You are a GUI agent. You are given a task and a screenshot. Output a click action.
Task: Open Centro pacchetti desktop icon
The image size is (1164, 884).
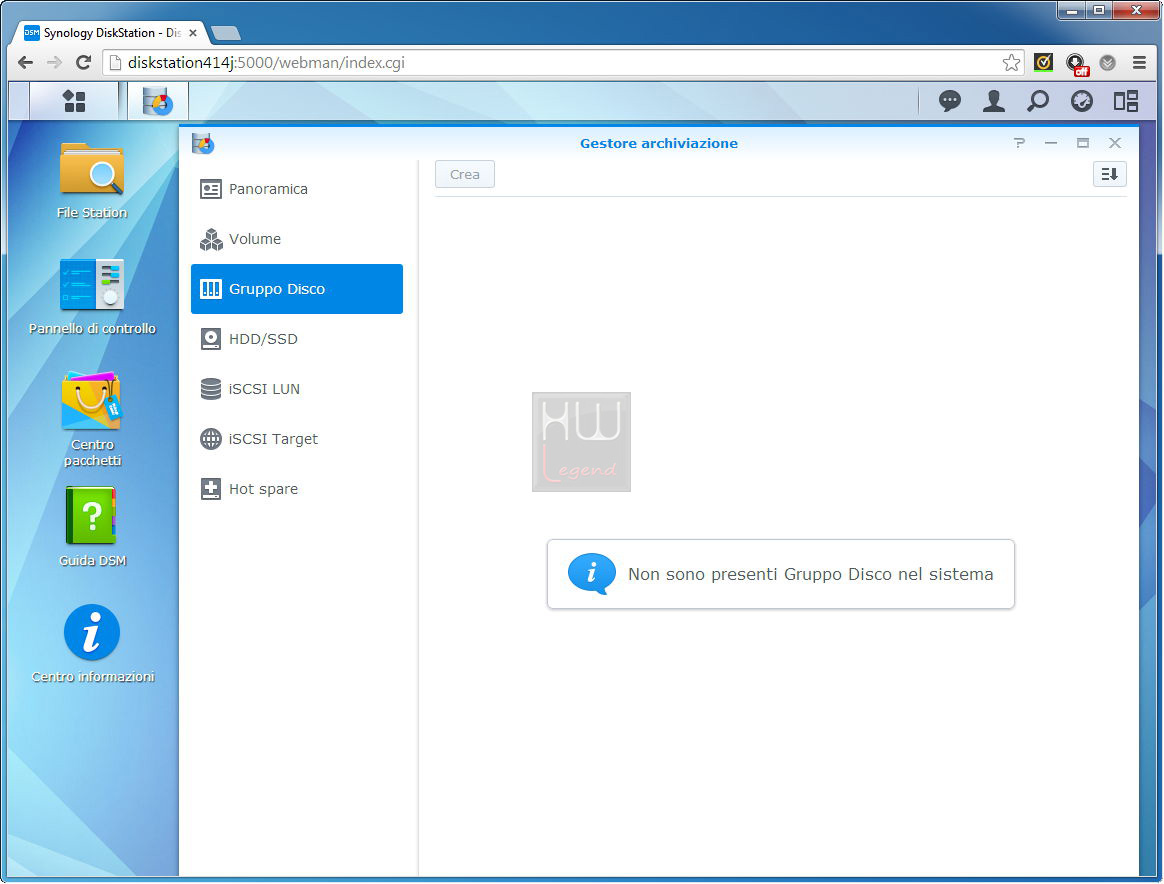pyautogui.click(x=92, y=419)
